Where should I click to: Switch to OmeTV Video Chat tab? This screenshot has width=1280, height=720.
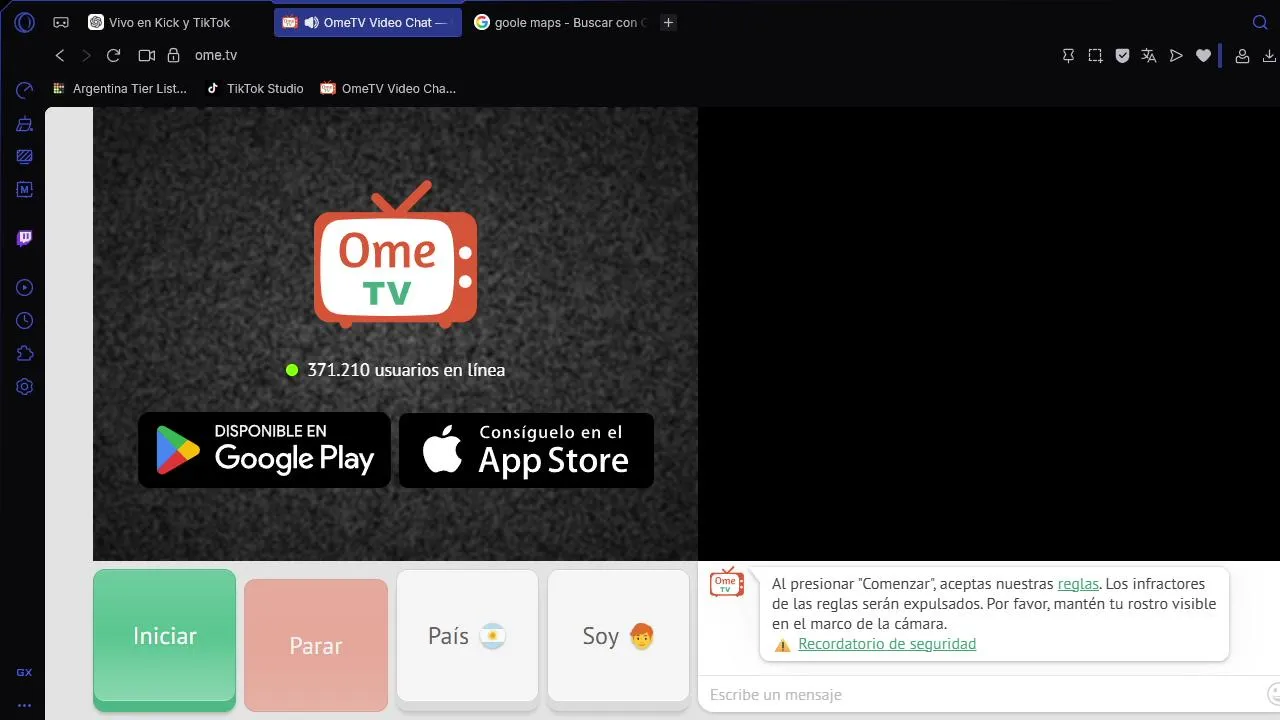click(368, 22)
